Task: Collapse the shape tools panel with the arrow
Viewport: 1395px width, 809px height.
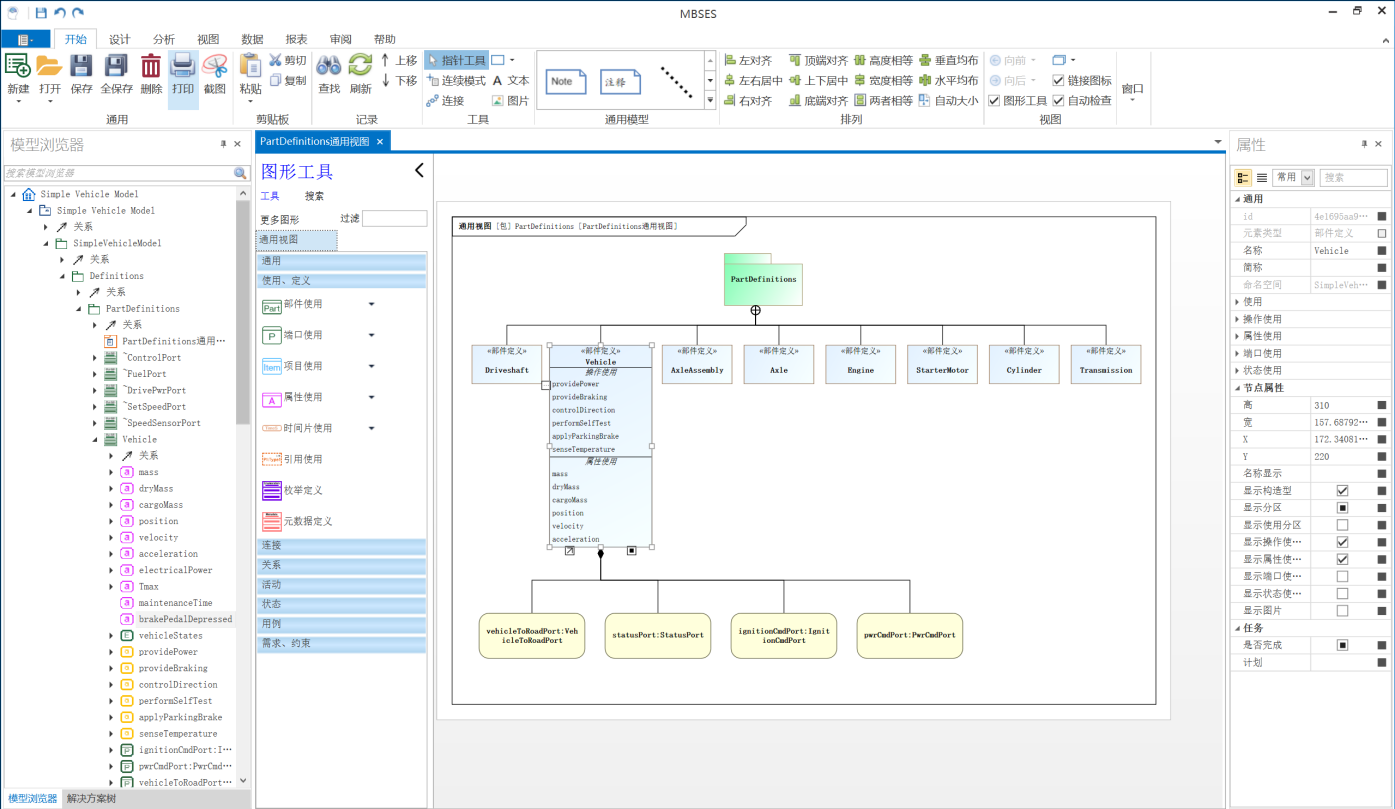Action: [419, 171]
